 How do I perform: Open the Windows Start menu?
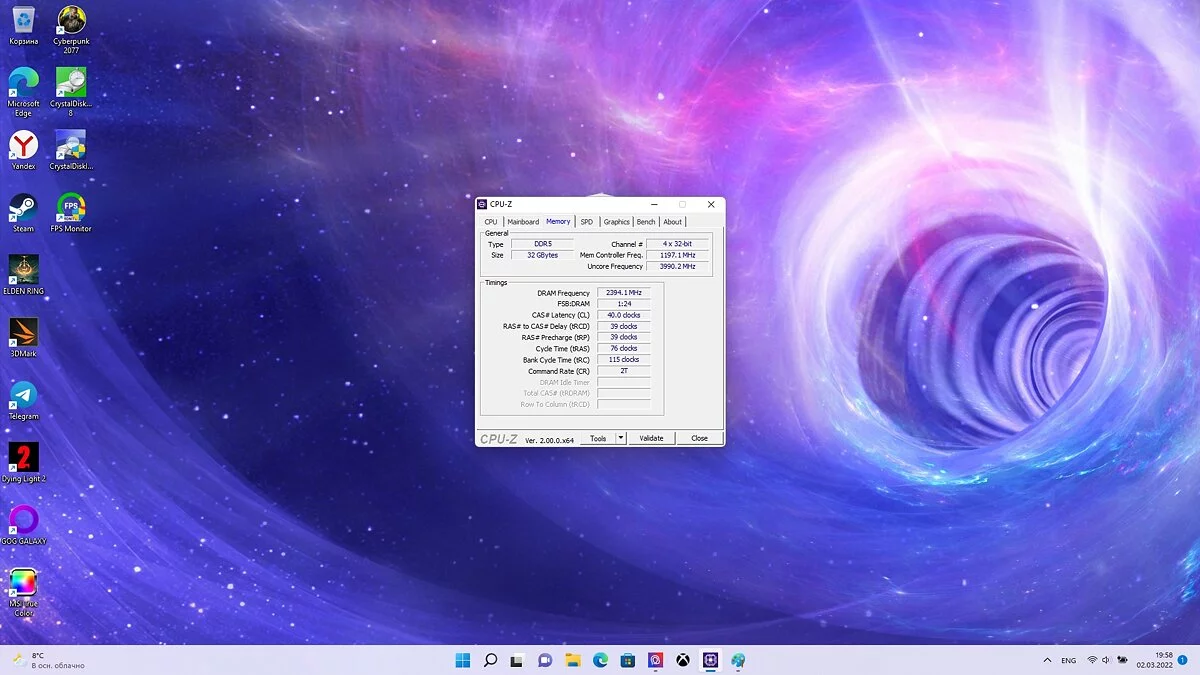point(463,660)
